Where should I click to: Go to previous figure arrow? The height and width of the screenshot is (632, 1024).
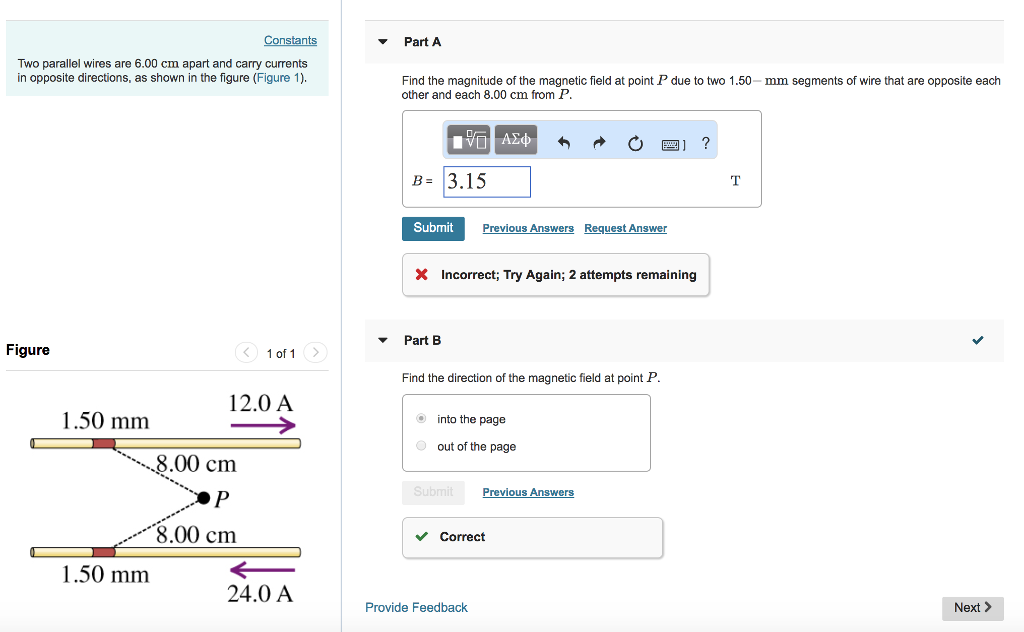246,353
